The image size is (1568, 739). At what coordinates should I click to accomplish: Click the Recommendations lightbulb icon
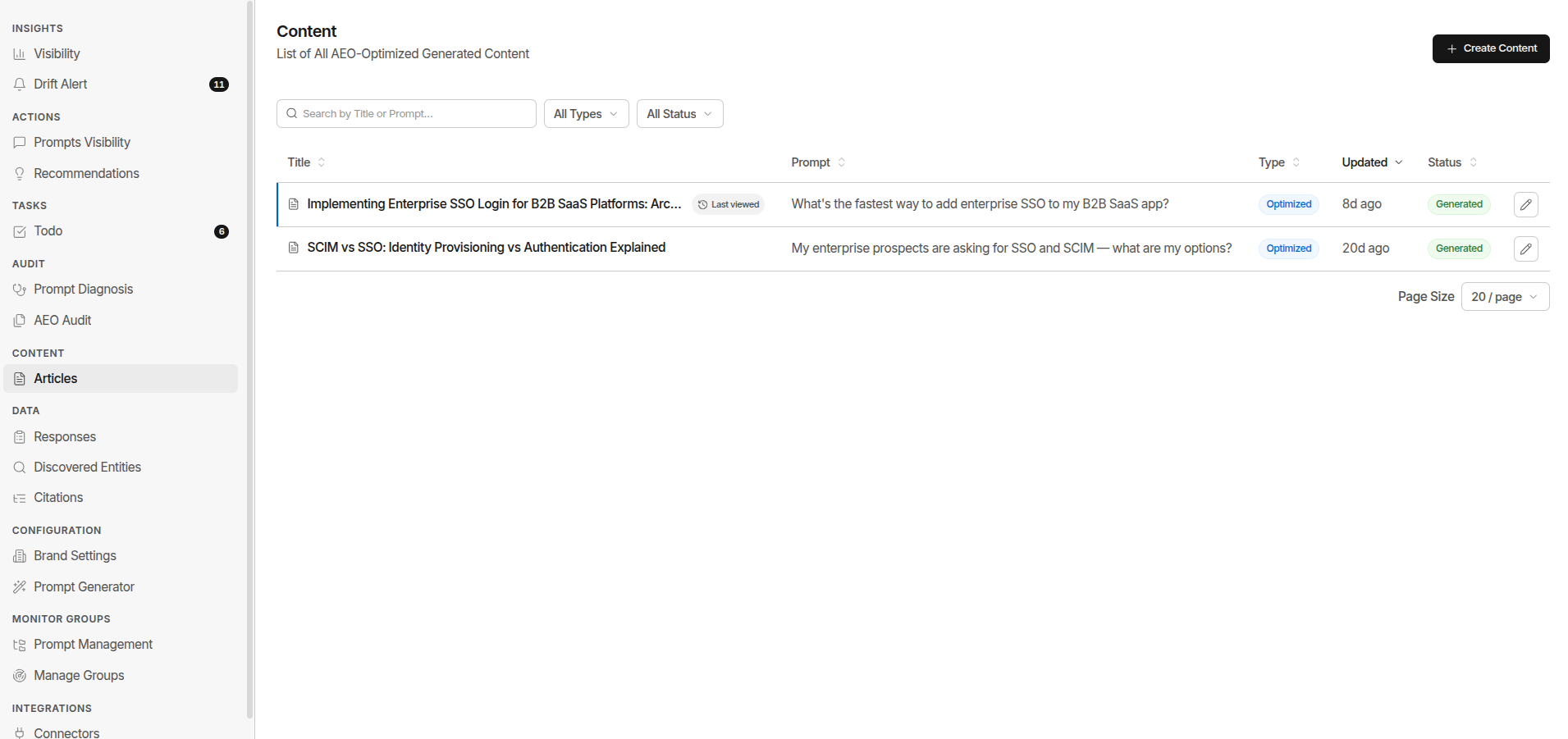(x=20, y=174)
